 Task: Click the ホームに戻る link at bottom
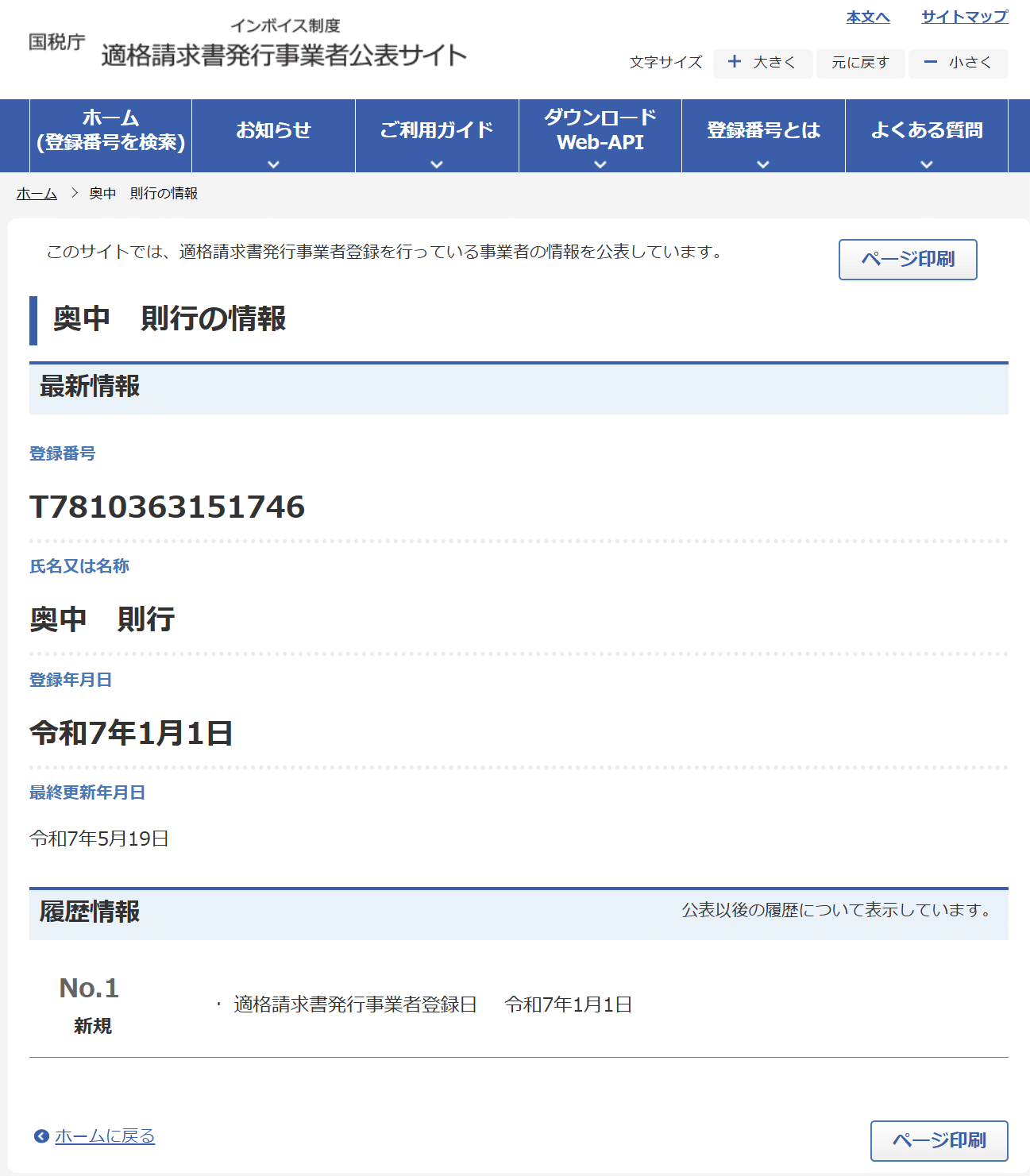[105, 1136]
